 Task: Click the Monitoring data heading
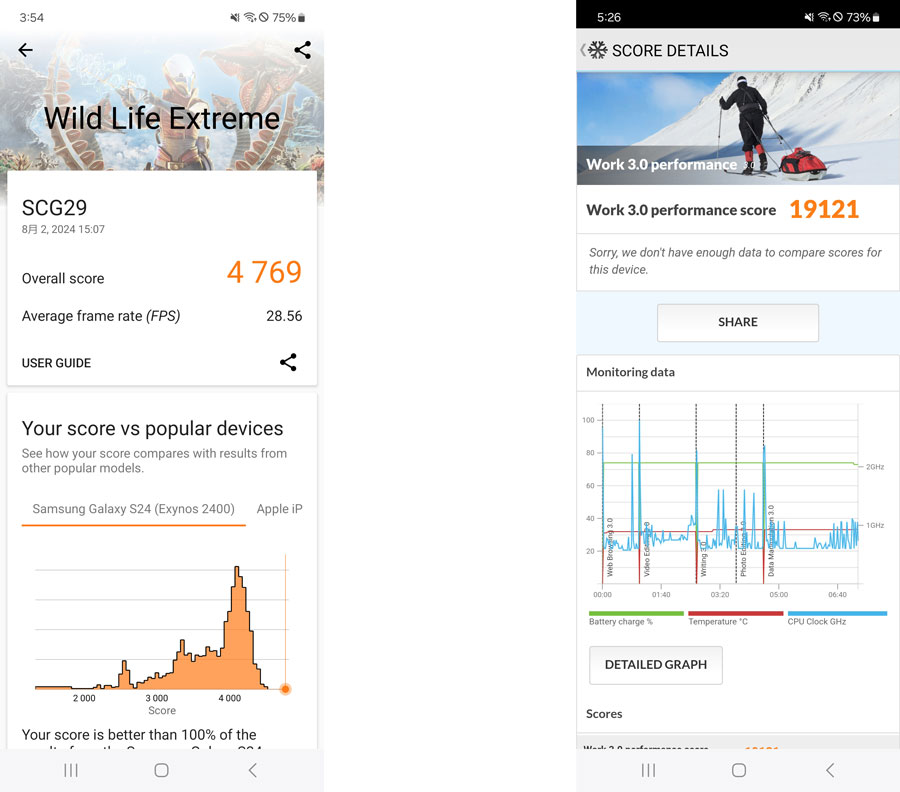click(x=630, y=372)
